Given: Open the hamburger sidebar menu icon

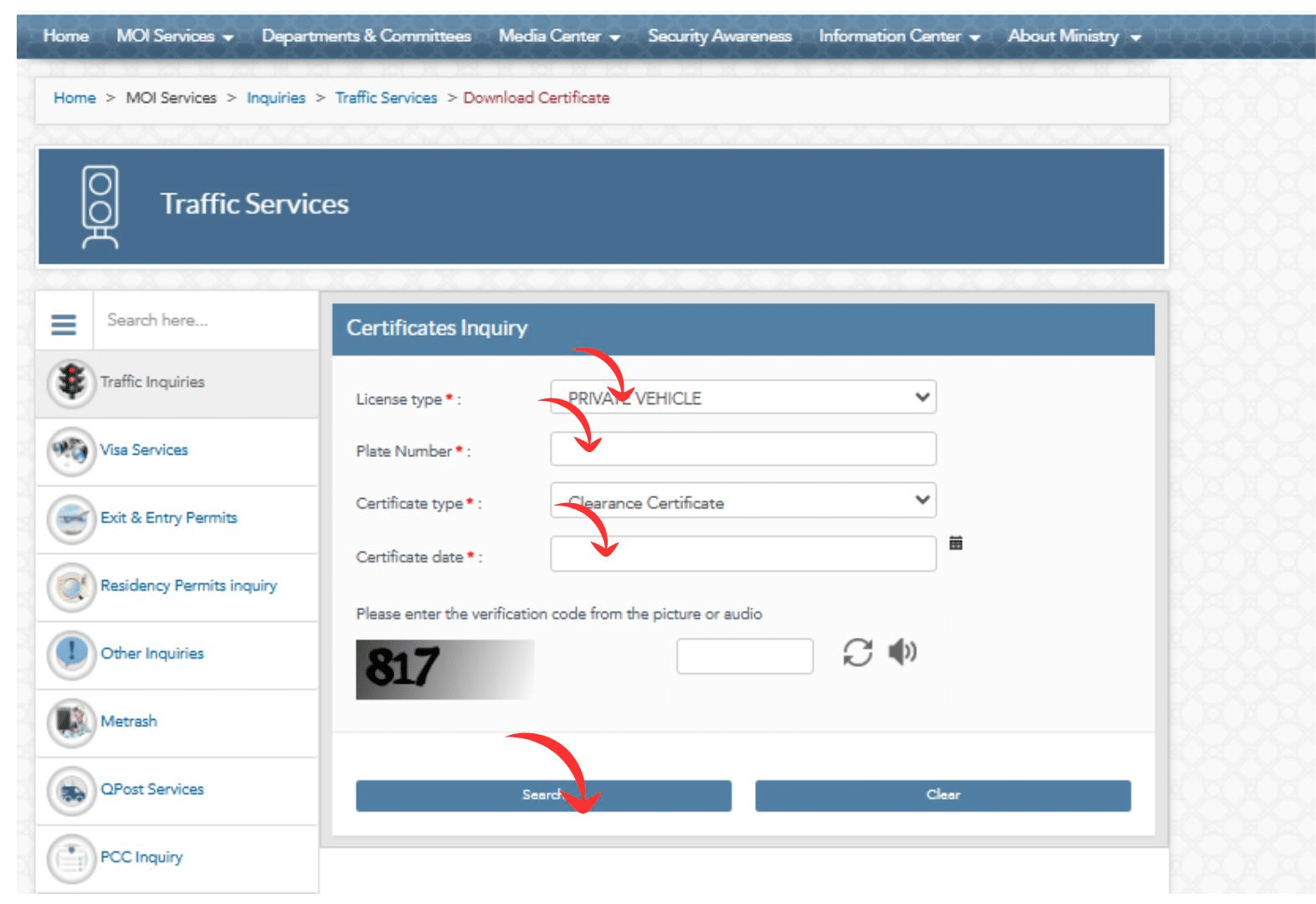Looking at the screenshot, I should tap(64, 324).
